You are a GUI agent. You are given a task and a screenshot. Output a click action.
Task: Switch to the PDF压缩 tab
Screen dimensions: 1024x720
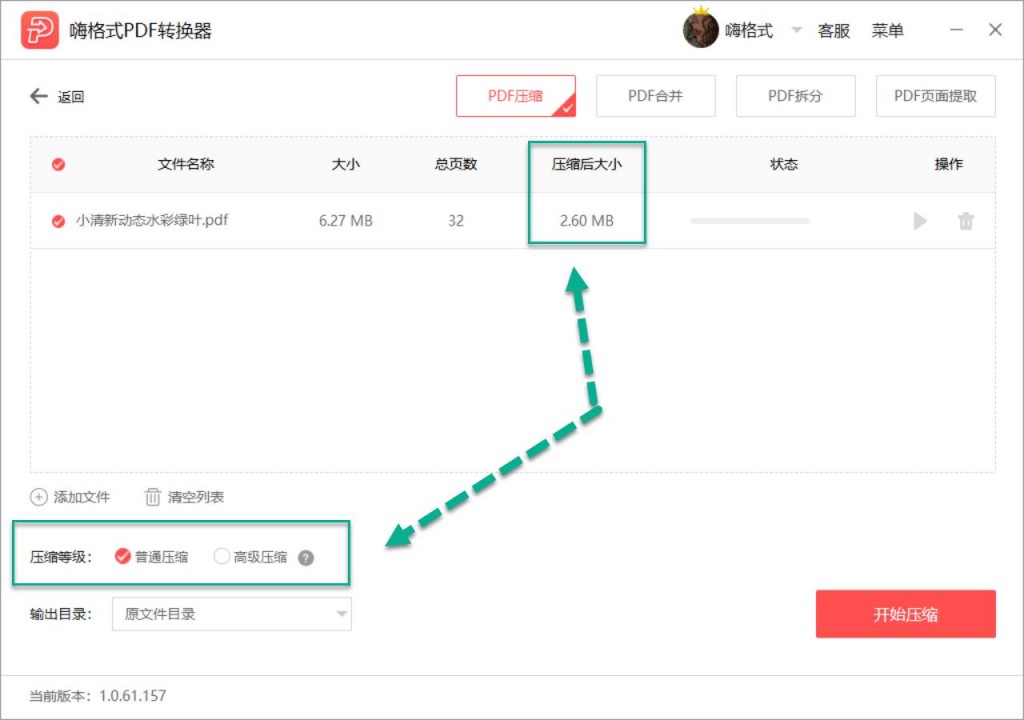[516, 96]
